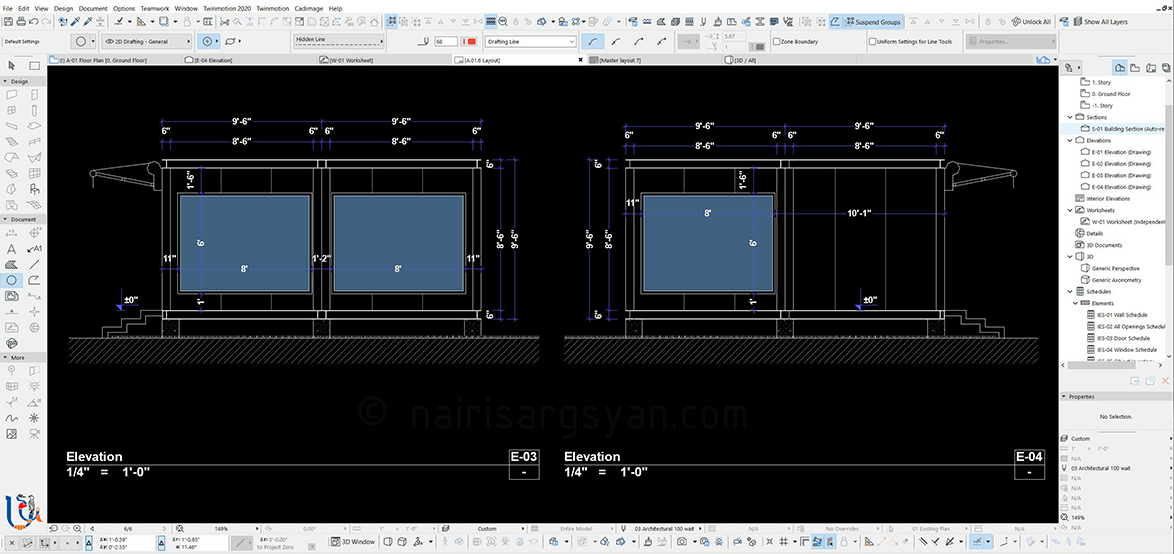Toggle the guide lines button at bottom right
This screenshot has height=554, width=1174.
(978, 541)
